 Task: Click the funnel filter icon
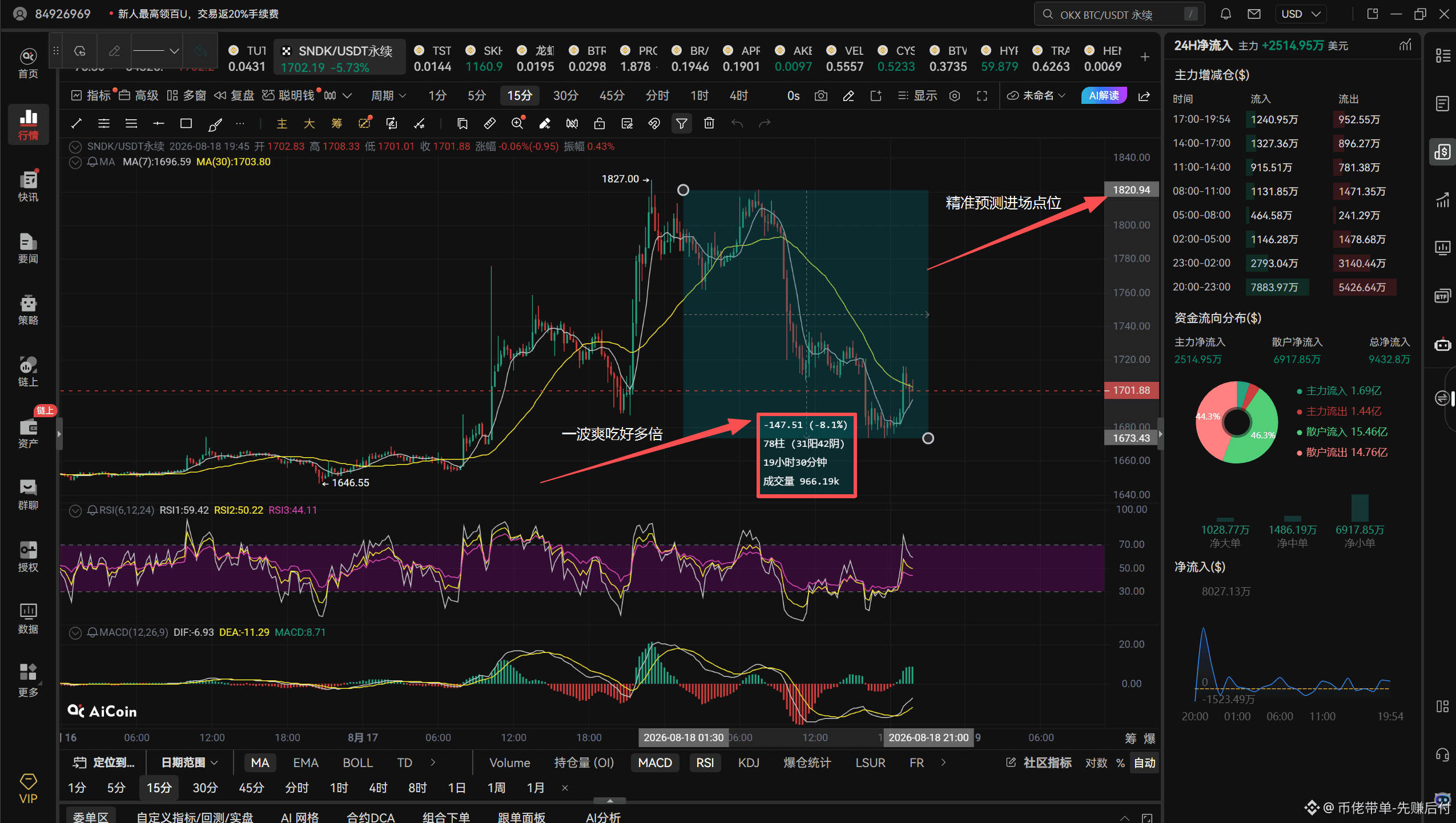click(682, 123)
